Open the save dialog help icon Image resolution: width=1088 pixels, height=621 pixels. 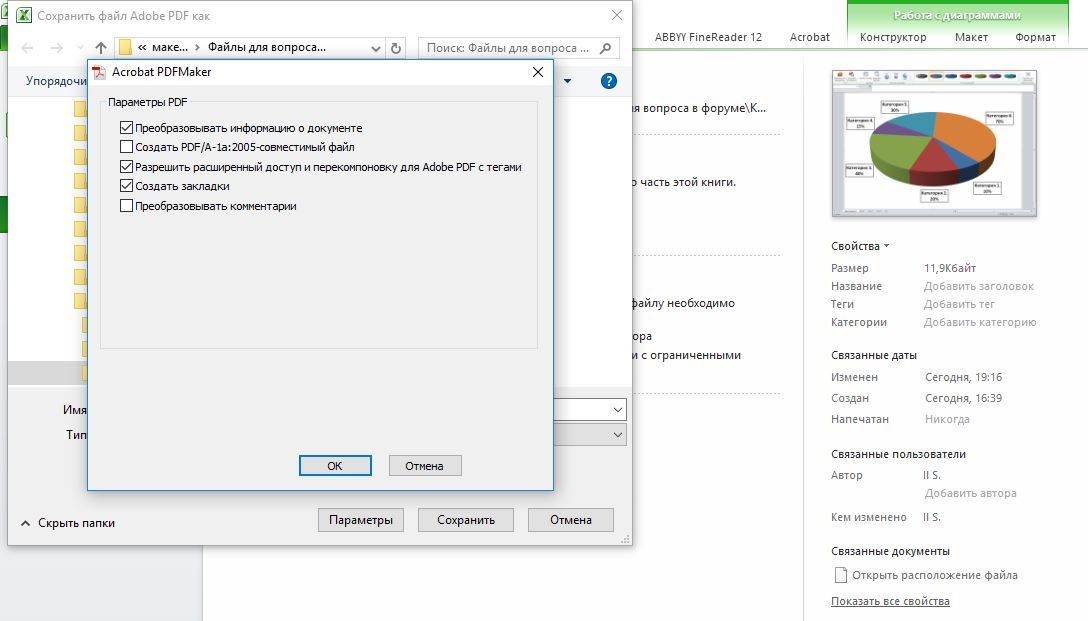(x=609, y=81)
